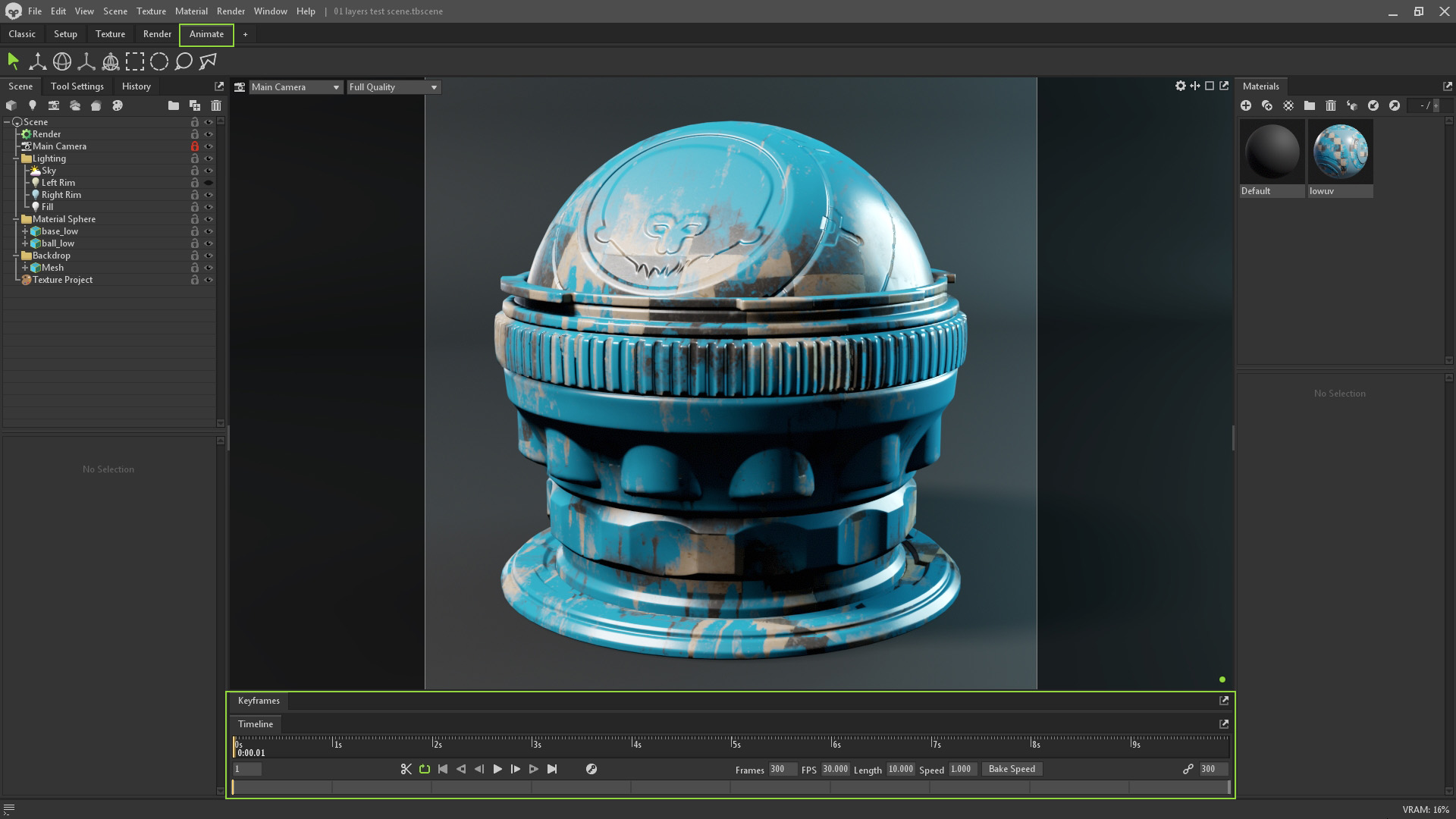The image size is (1456, 819).
Task: Open the Main Camera dropdown in the viewport
Action: tap(296, 86)
